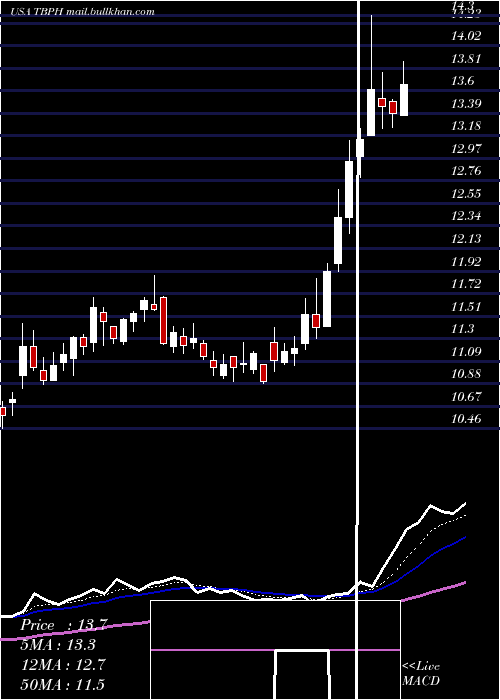This screenshot has height=700, width=500.
Task: Select the 14.02 price axis label
Action: tap(466, 36)
